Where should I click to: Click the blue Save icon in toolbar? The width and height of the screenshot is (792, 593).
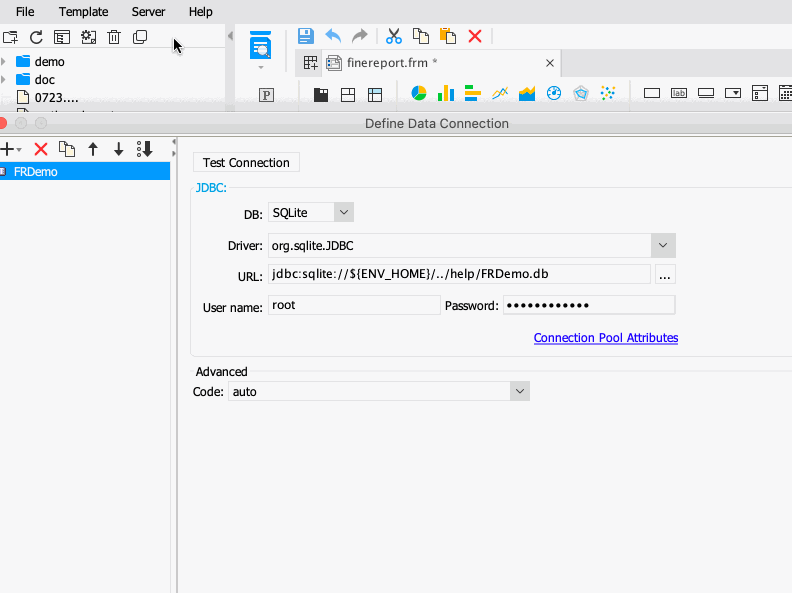pyautogui.click(x=306, y=36)
